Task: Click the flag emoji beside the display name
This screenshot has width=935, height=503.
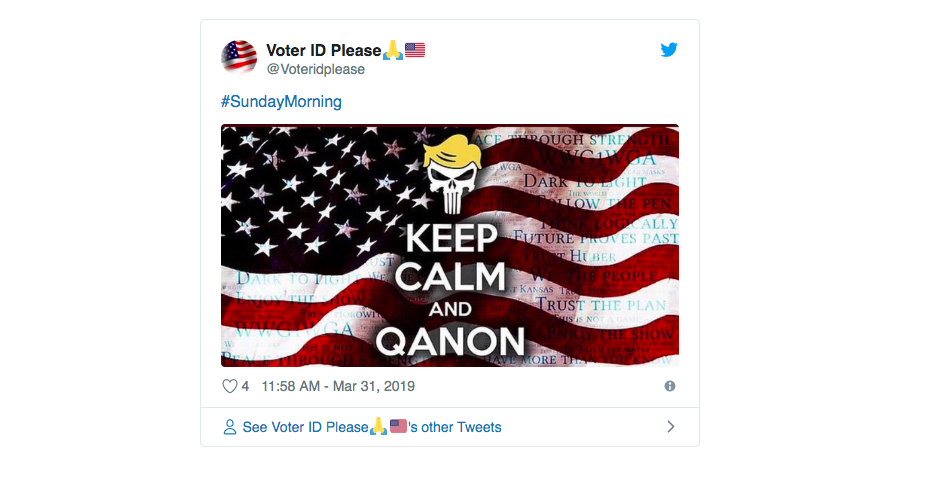Action: click(x=415, y=50)
